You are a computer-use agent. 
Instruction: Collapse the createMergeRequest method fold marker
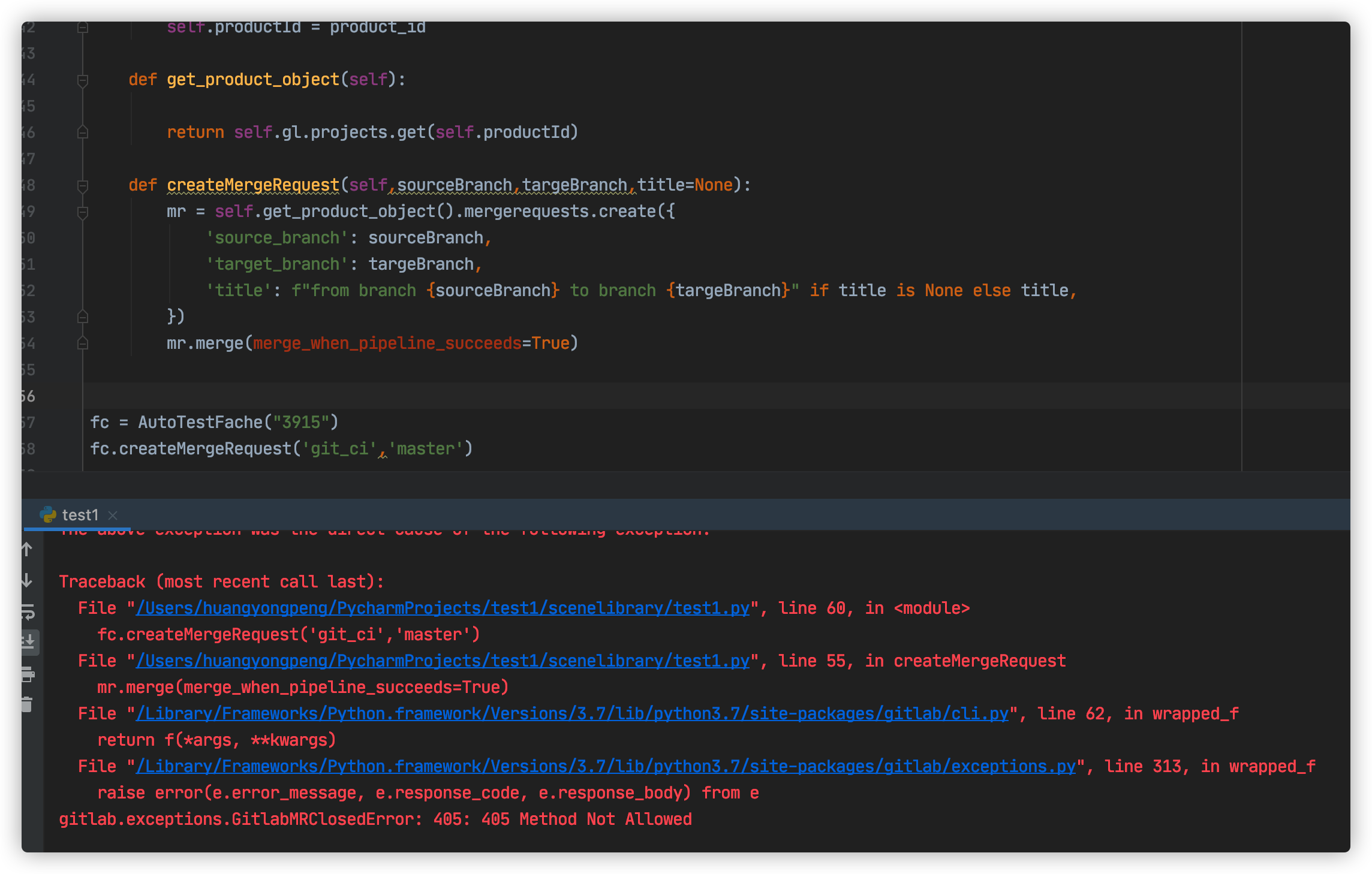tap(83, 185)
